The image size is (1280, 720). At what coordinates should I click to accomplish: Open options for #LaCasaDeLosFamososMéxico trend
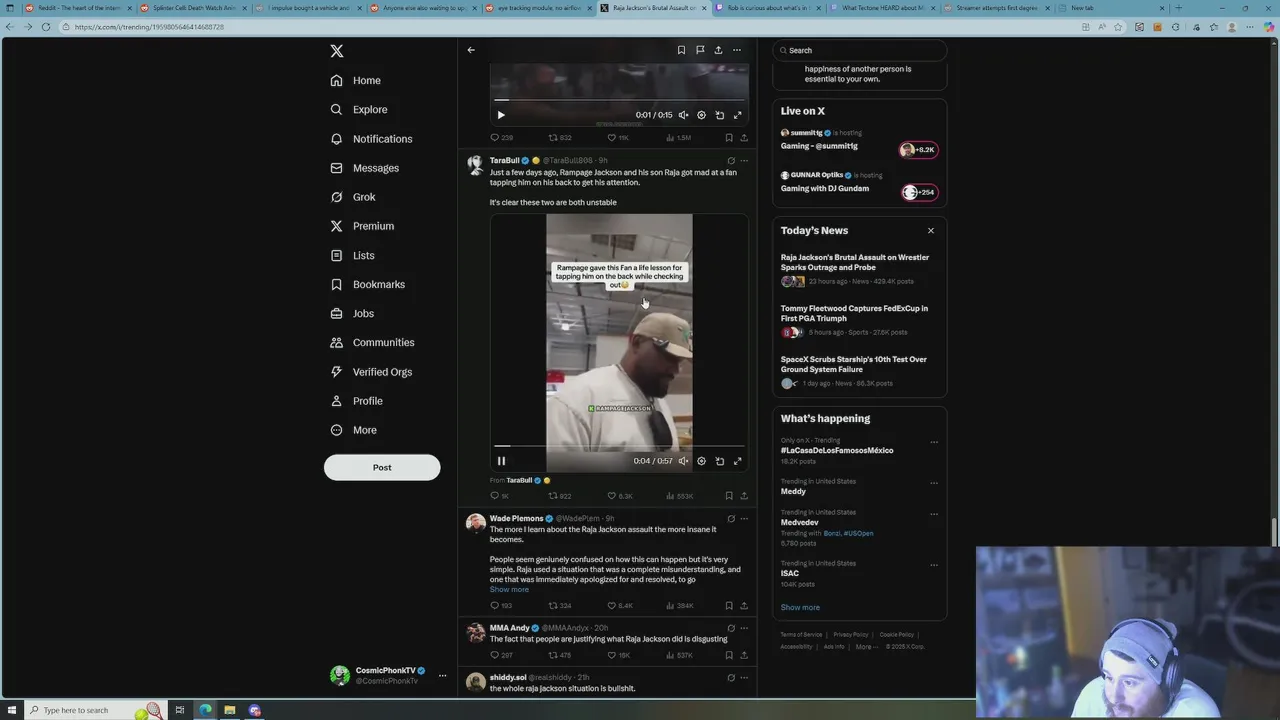(934, 442)
